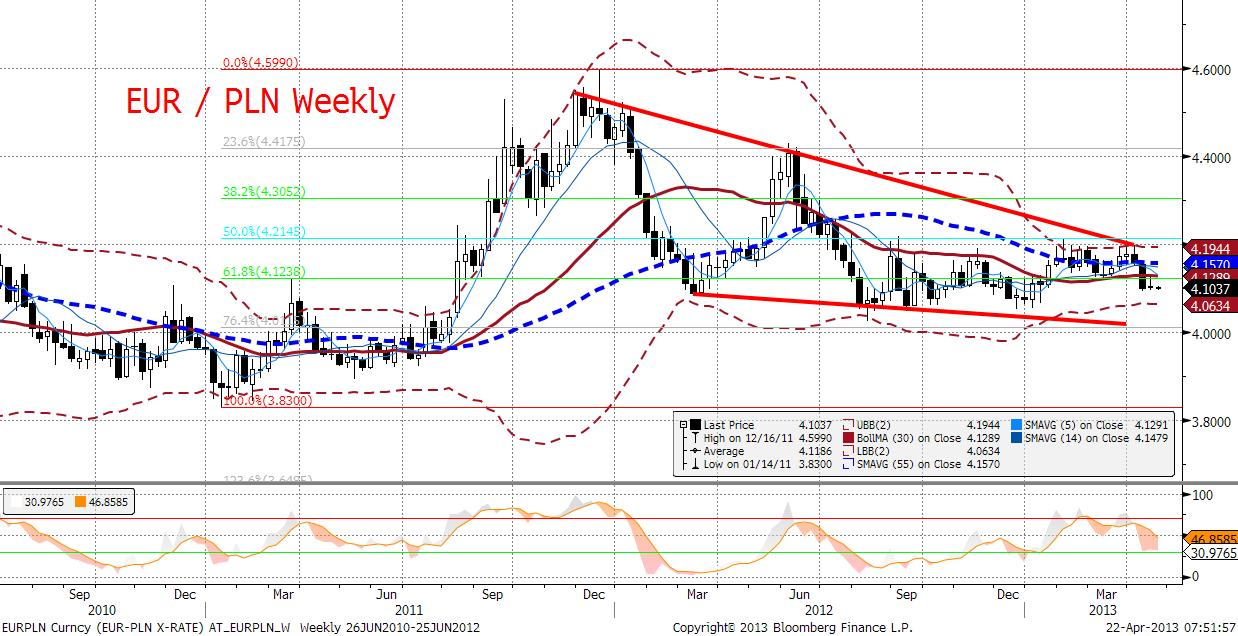Click the black Last Price swatch
Screen dimensions: 1238x636
click(695, 425)
